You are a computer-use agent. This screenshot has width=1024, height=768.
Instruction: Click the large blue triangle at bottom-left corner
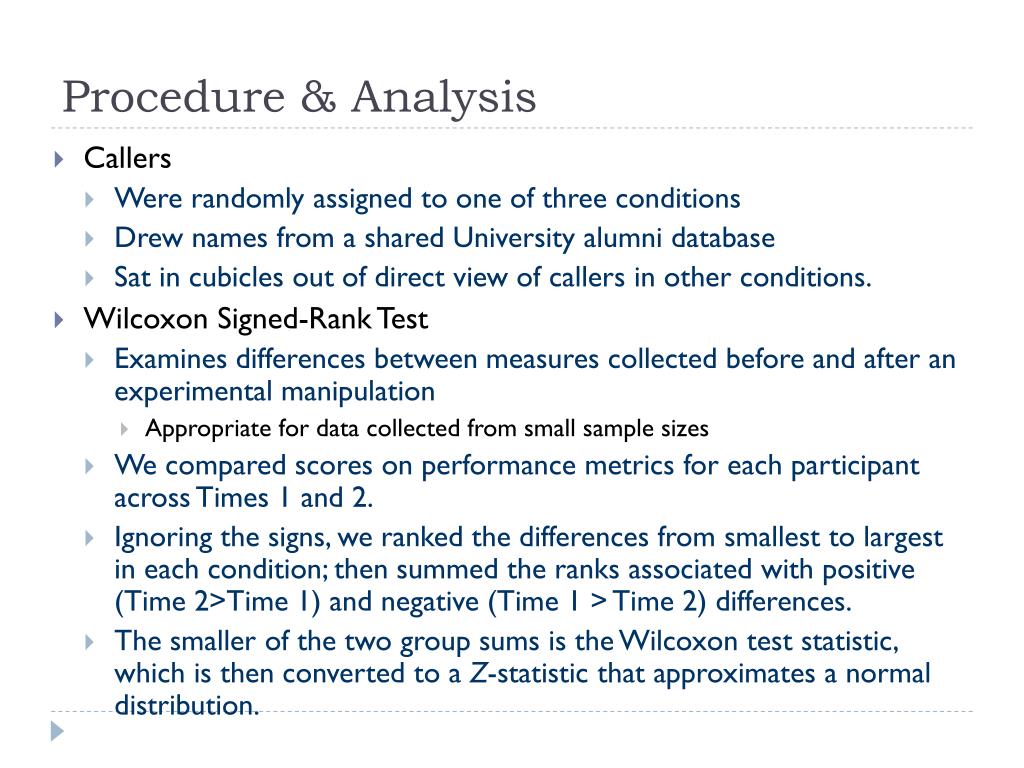coord(57,731)
